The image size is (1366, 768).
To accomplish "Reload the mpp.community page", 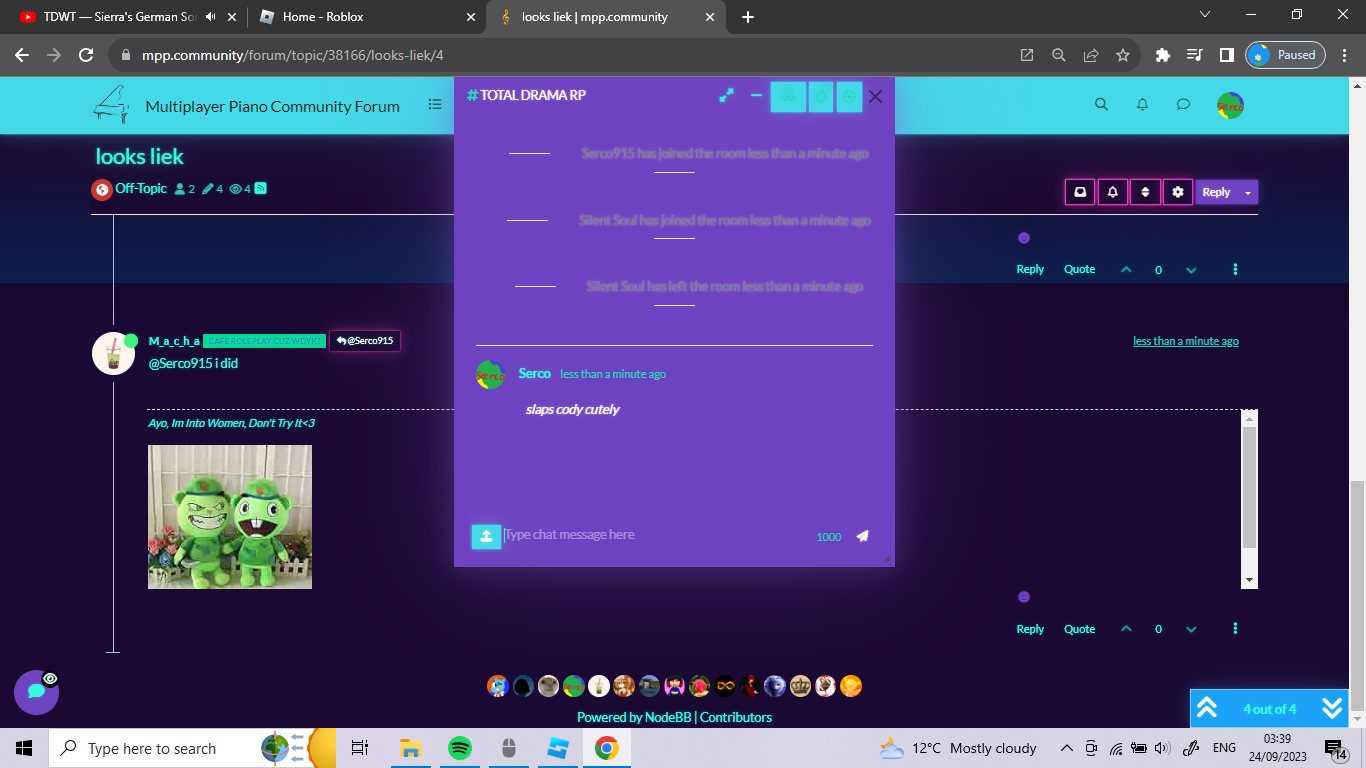I will click(x=86, y=55).
